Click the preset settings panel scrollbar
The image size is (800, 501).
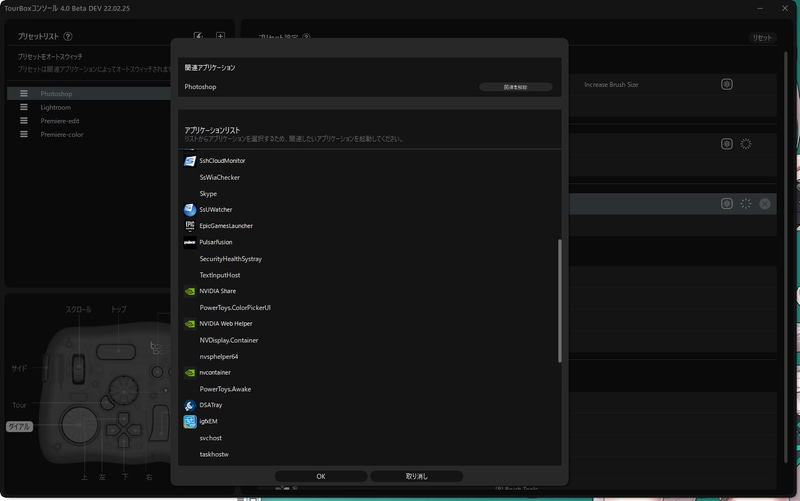786,257
